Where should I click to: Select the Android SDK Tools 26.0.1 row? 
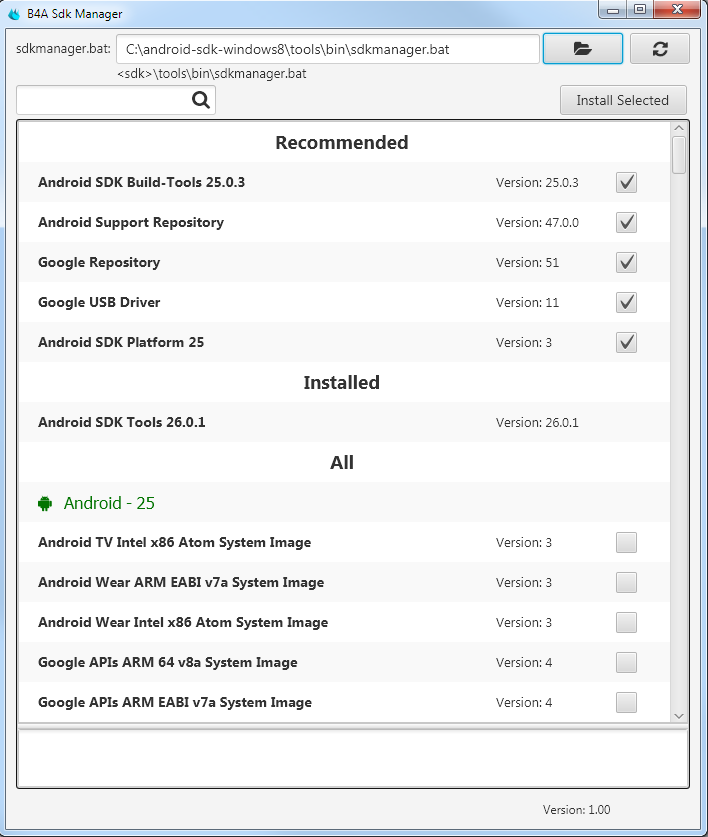tap(344, 422)
